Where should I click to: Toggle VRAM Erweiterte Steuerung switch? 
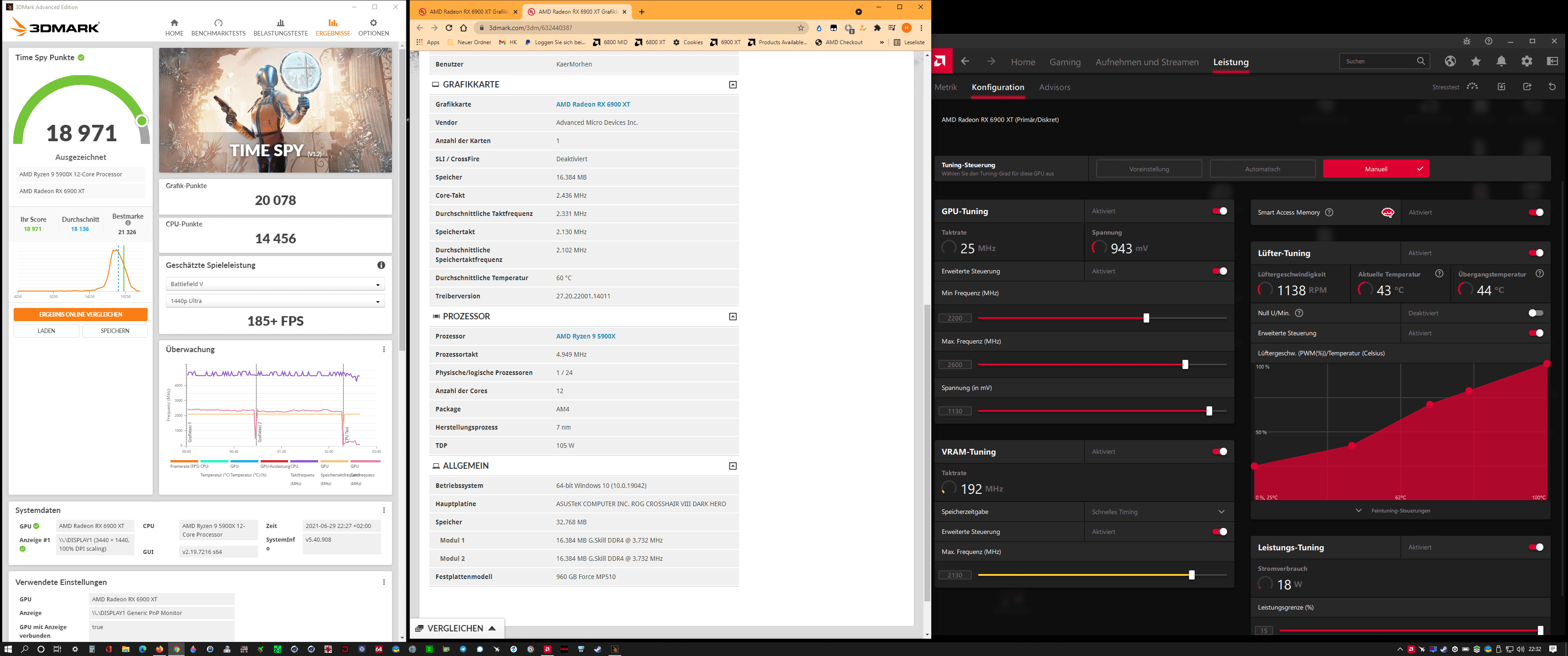pyautogui.click(x=1219, y=532)
